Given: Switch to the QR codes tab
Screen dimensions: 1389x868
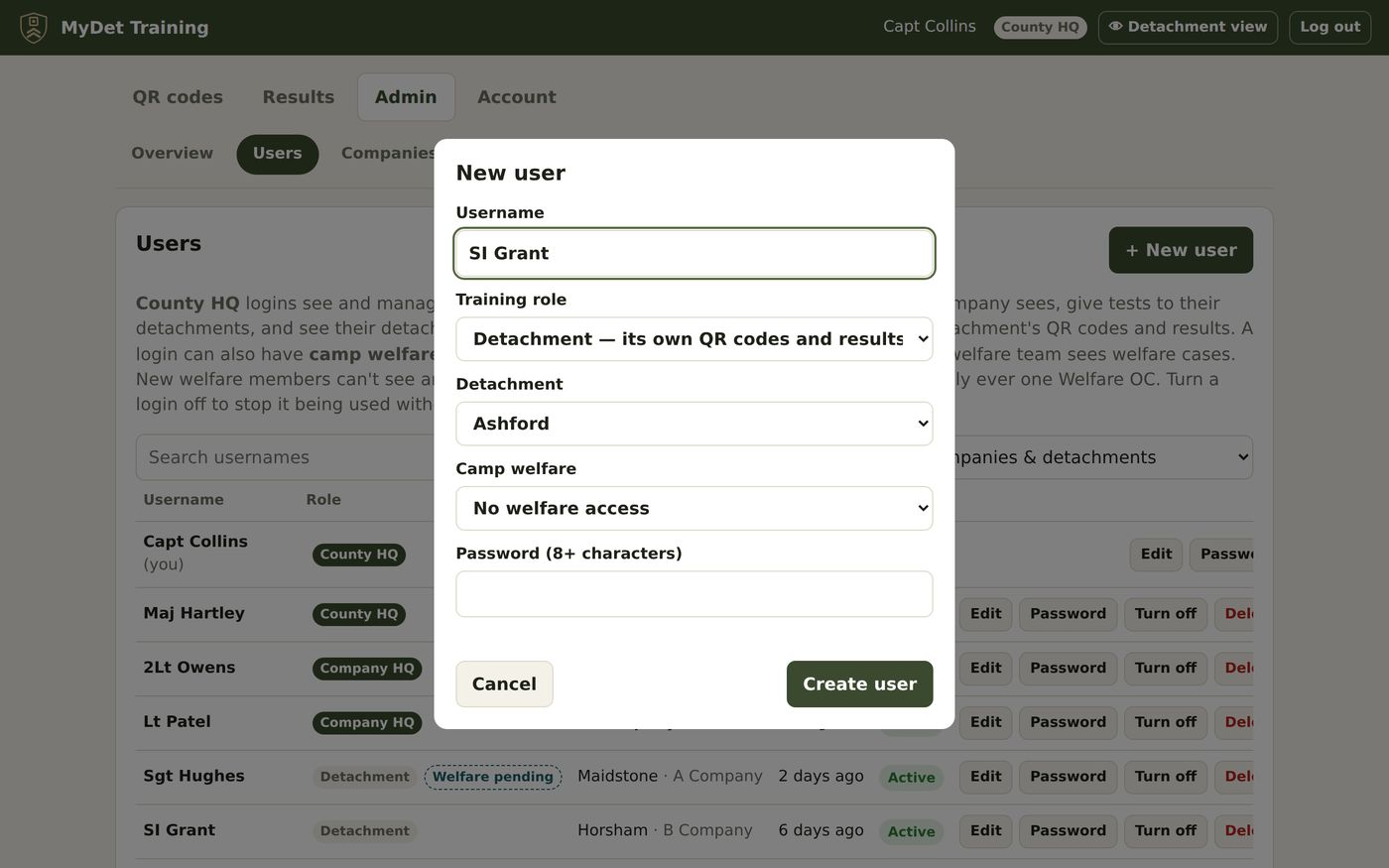Looking at the screenshot, I should (x=178, y=97).
